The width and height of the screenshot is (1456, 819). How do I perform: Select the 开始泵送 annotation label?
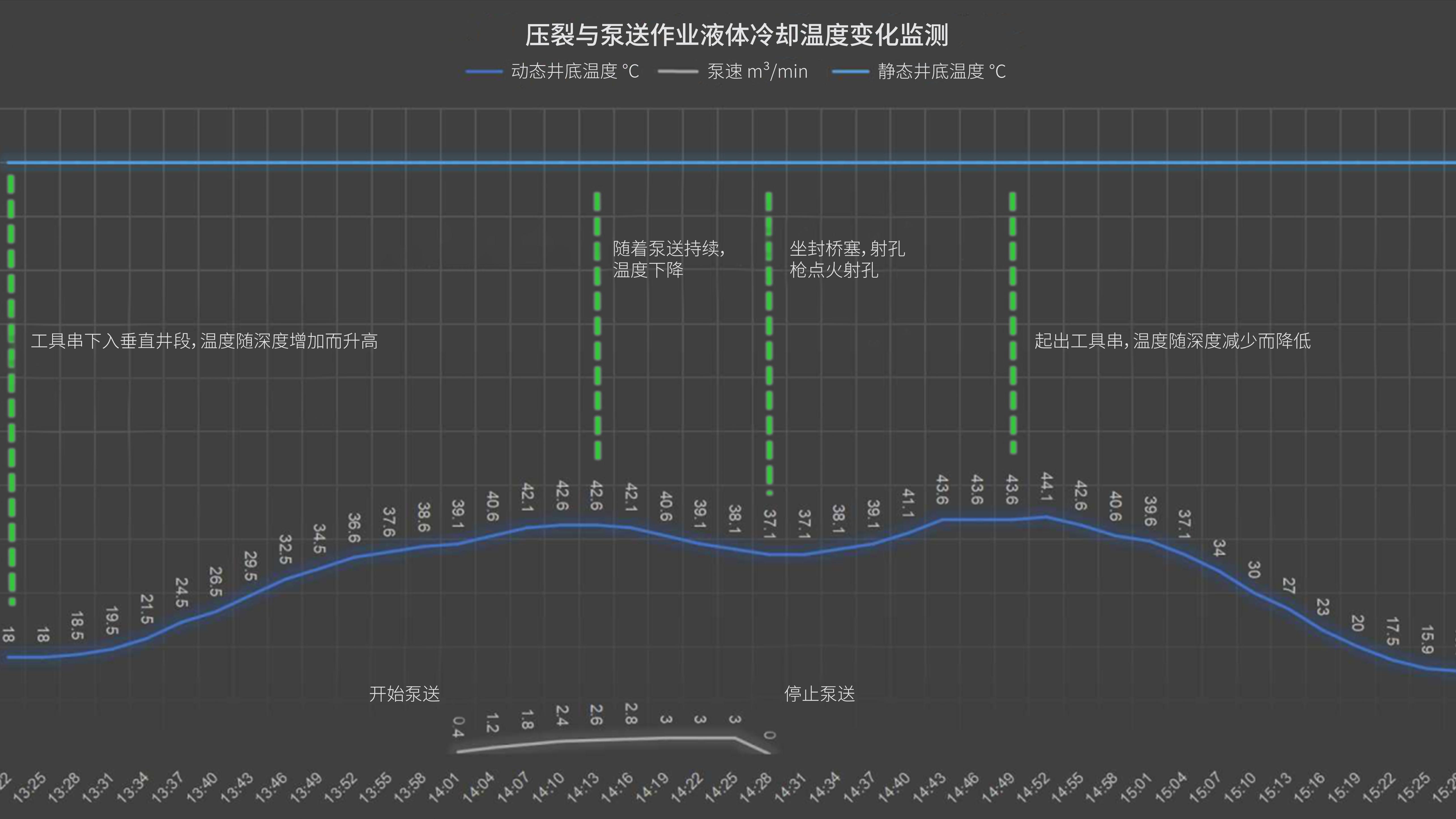pyautogui.click(x=404, y=694)
